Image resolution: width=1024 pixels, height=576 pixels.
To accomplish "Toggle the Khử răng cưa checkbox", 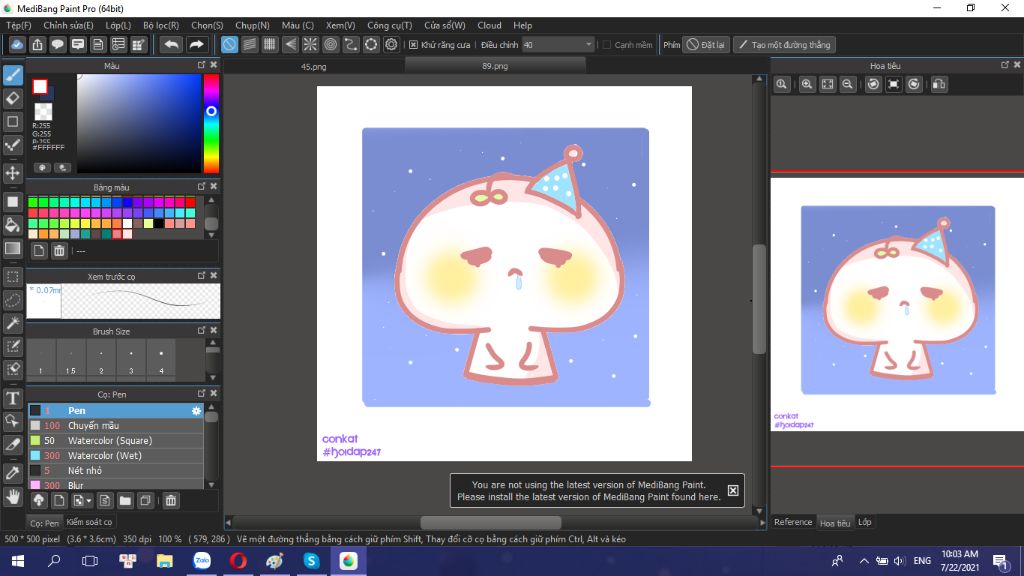I will click(x=413, y=45).
